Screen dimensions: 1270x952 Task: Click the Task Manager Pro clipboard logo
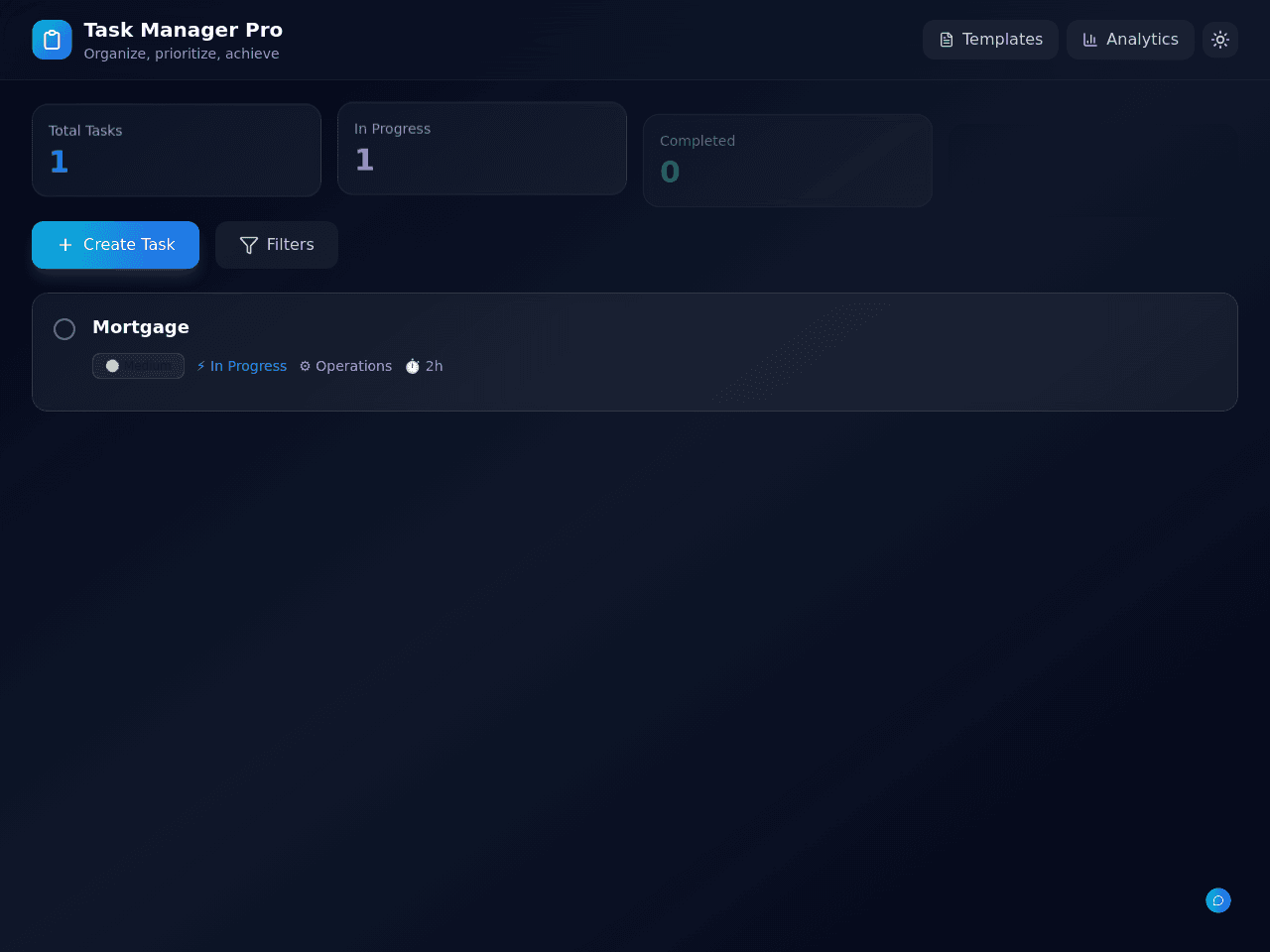pos(52,40)
